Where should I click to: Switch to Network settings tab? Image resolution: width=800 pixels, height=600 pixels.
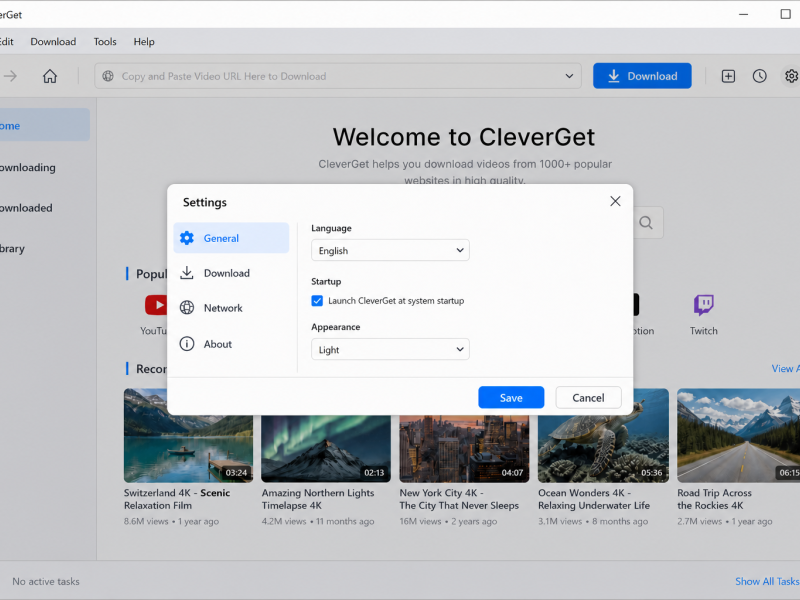click(231, 308)
